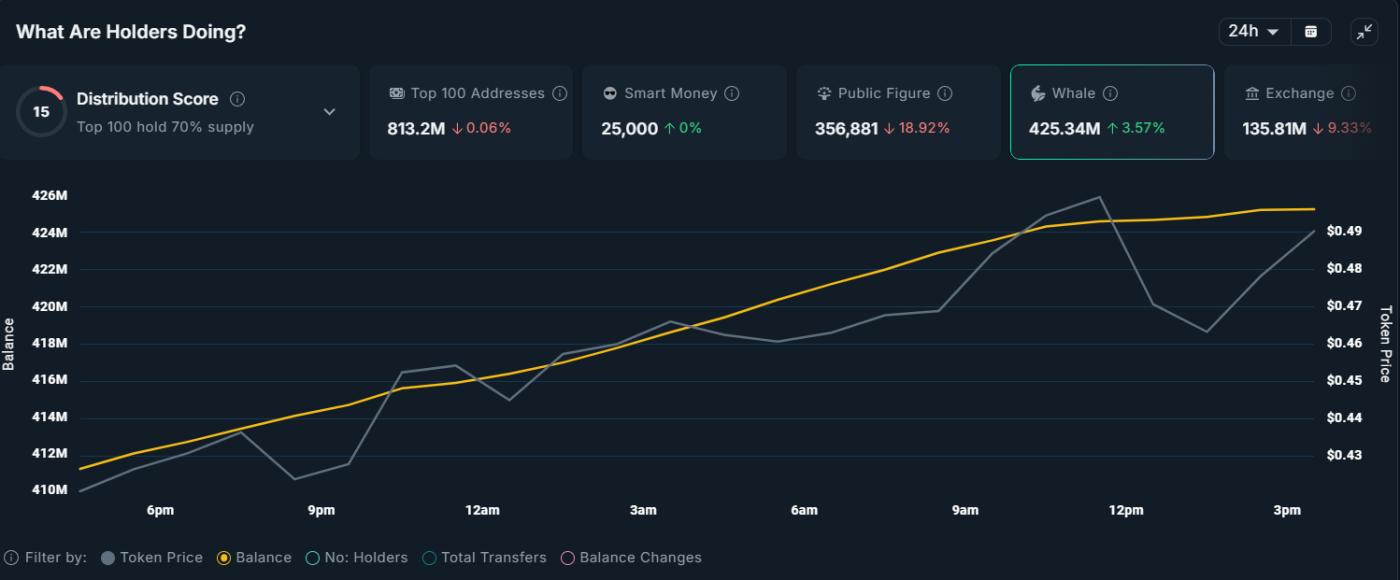Click the info icon next to Distribution Score
Viewport: 1400px width, 580px height.
click(x=237, y=99)
